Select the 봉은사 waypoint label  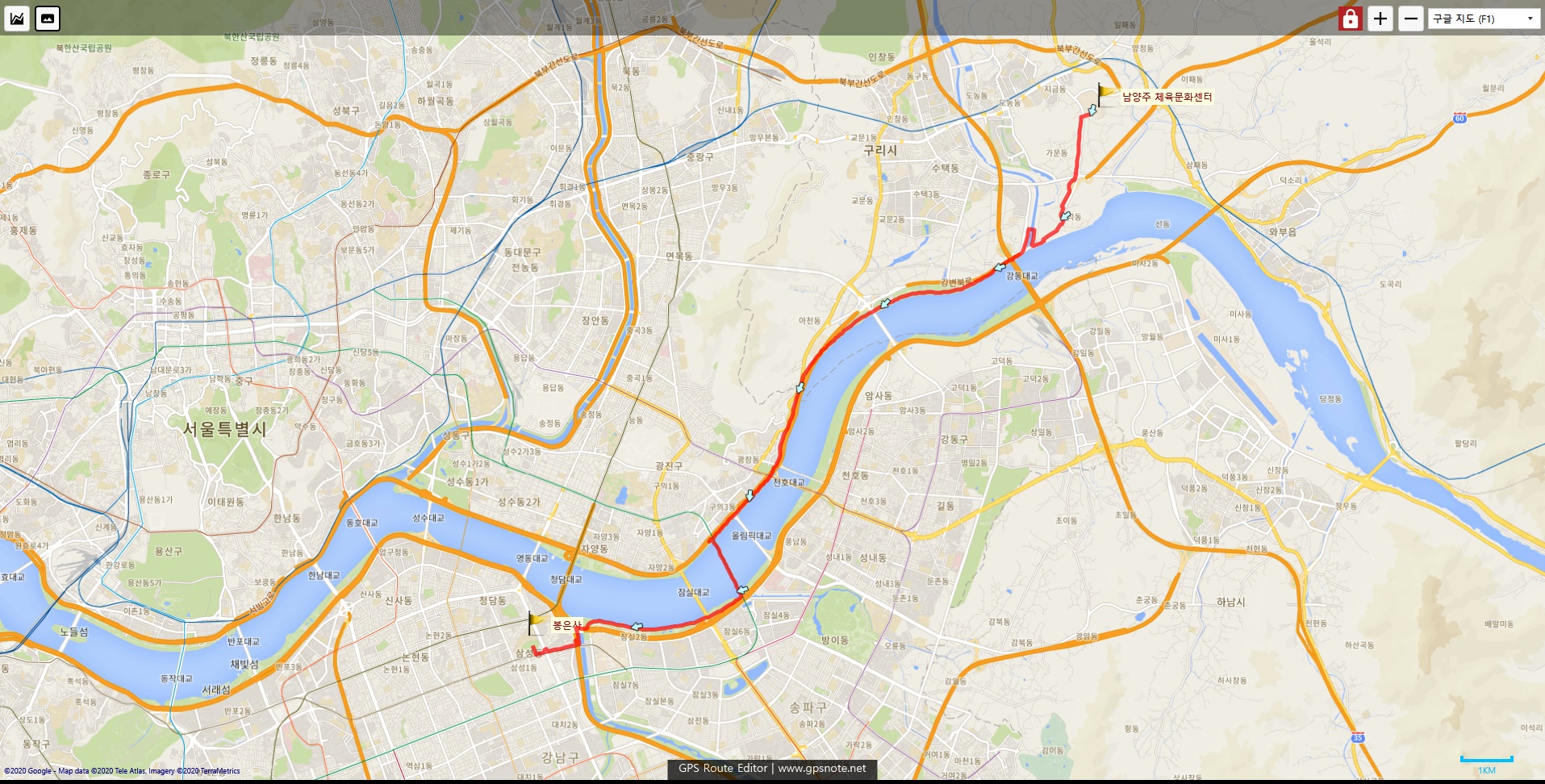566,625
